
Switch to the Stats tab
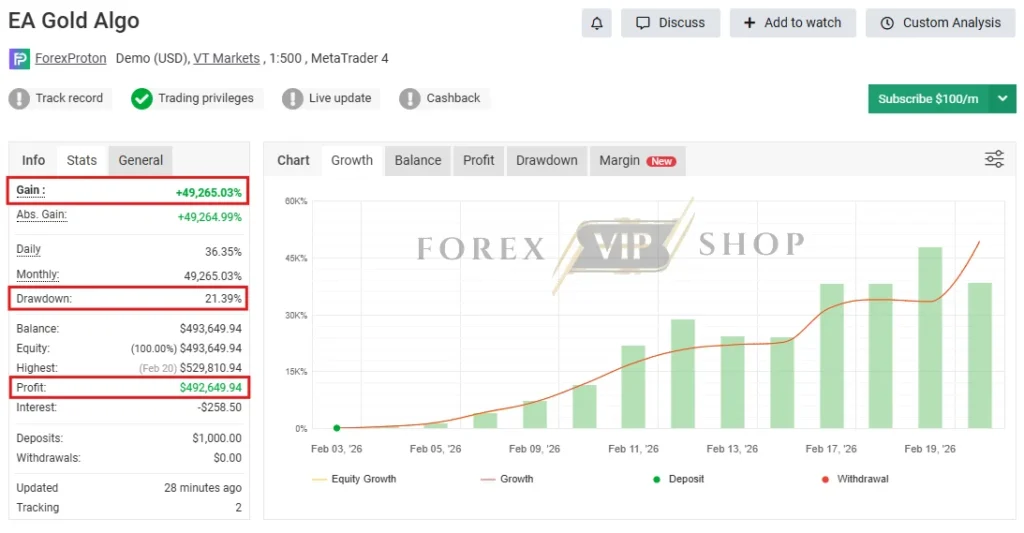pyautogui.click(x=82, y=160)
